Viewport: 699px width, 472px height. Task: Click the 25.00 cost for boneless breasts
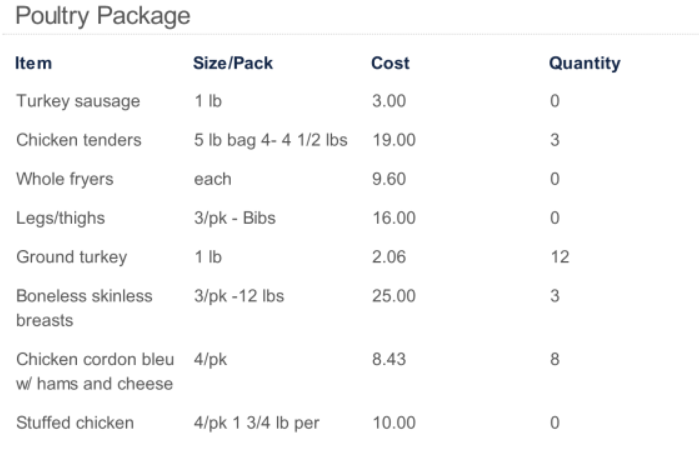390,296
